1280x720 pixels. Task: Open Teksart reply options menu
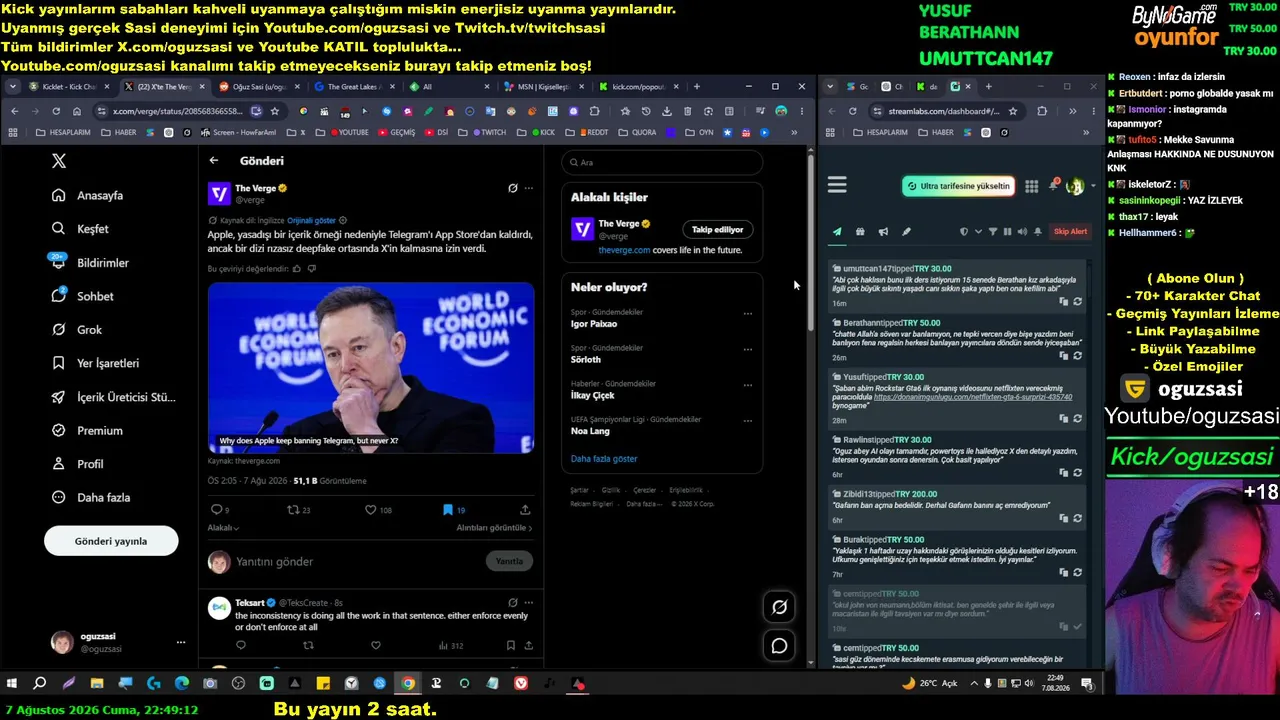click(529, 603)
